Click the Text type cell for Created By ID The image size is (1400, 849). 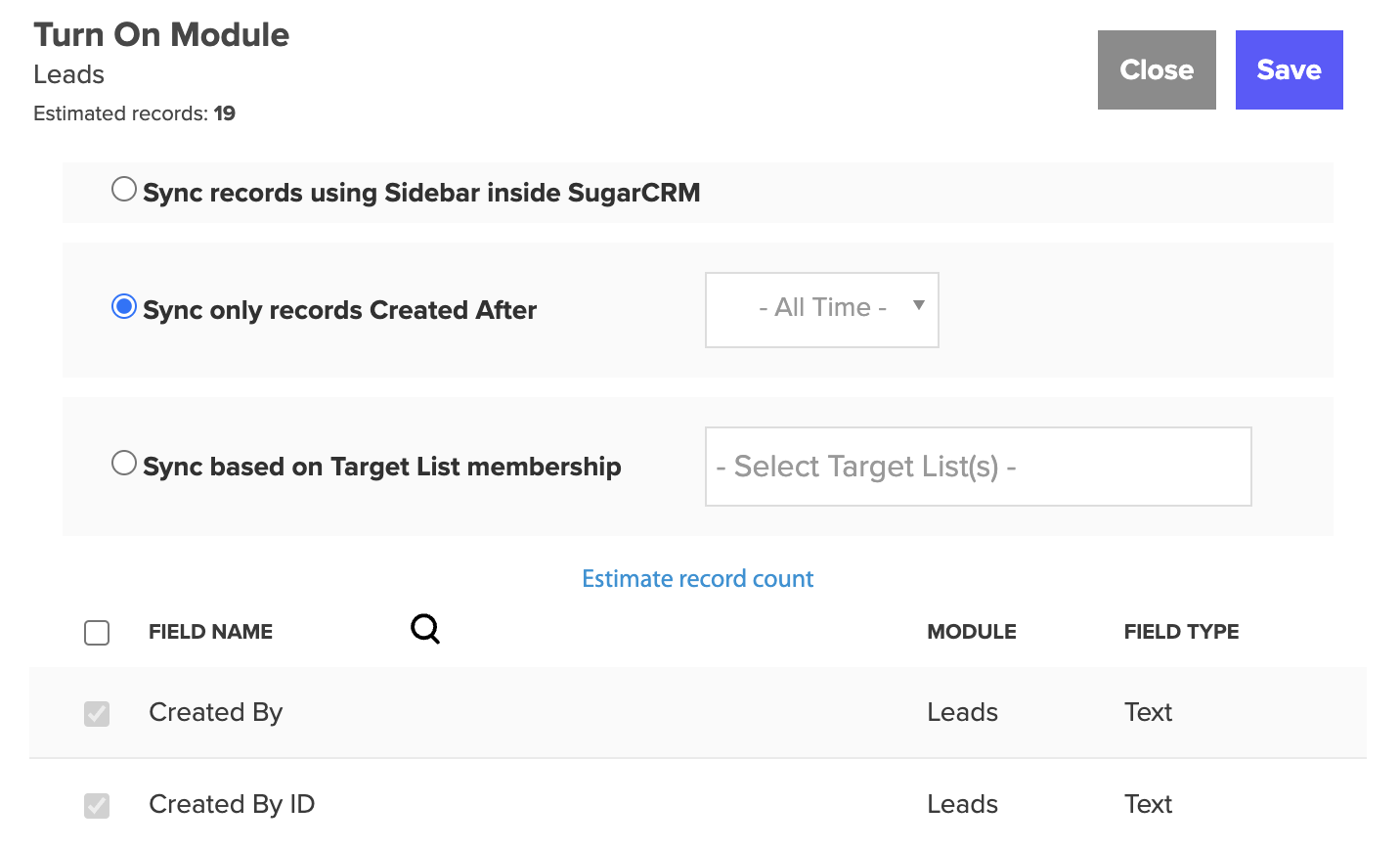coord(1149,804)
